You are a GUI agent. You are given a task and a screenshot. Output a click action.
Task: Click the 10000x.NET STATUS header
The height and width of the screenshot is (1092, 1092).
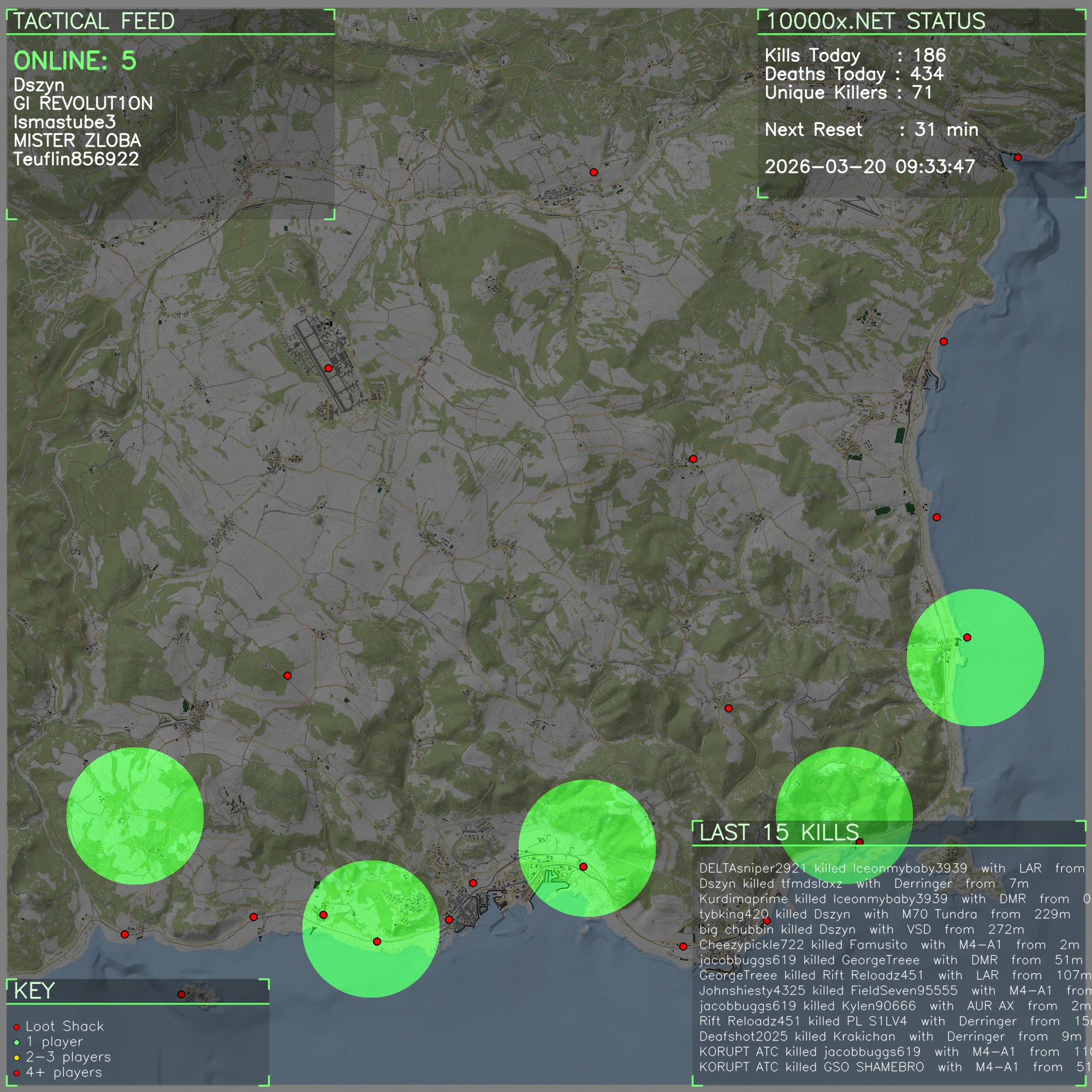coord(876,21)
